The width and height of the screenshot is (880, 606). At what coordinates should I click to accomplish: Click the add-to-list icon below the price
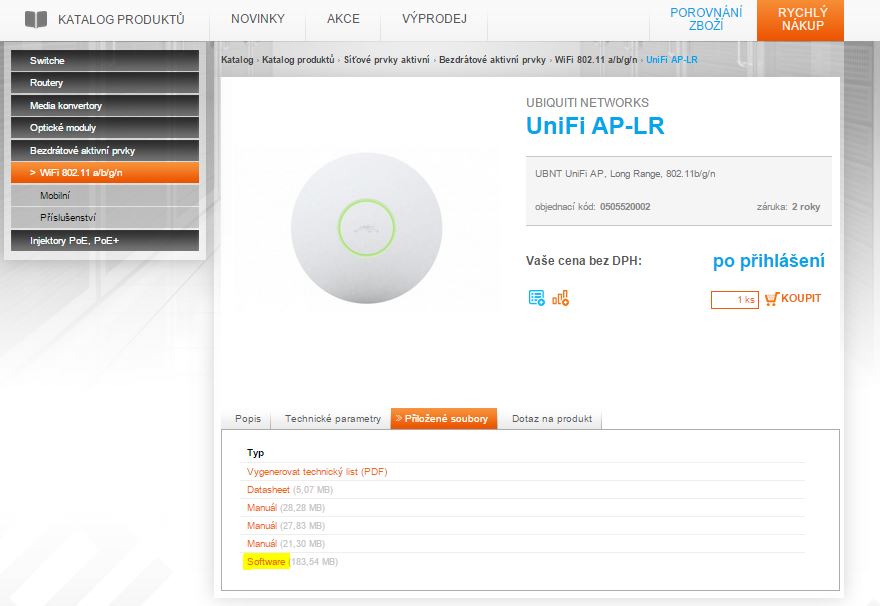click(537, 297)
